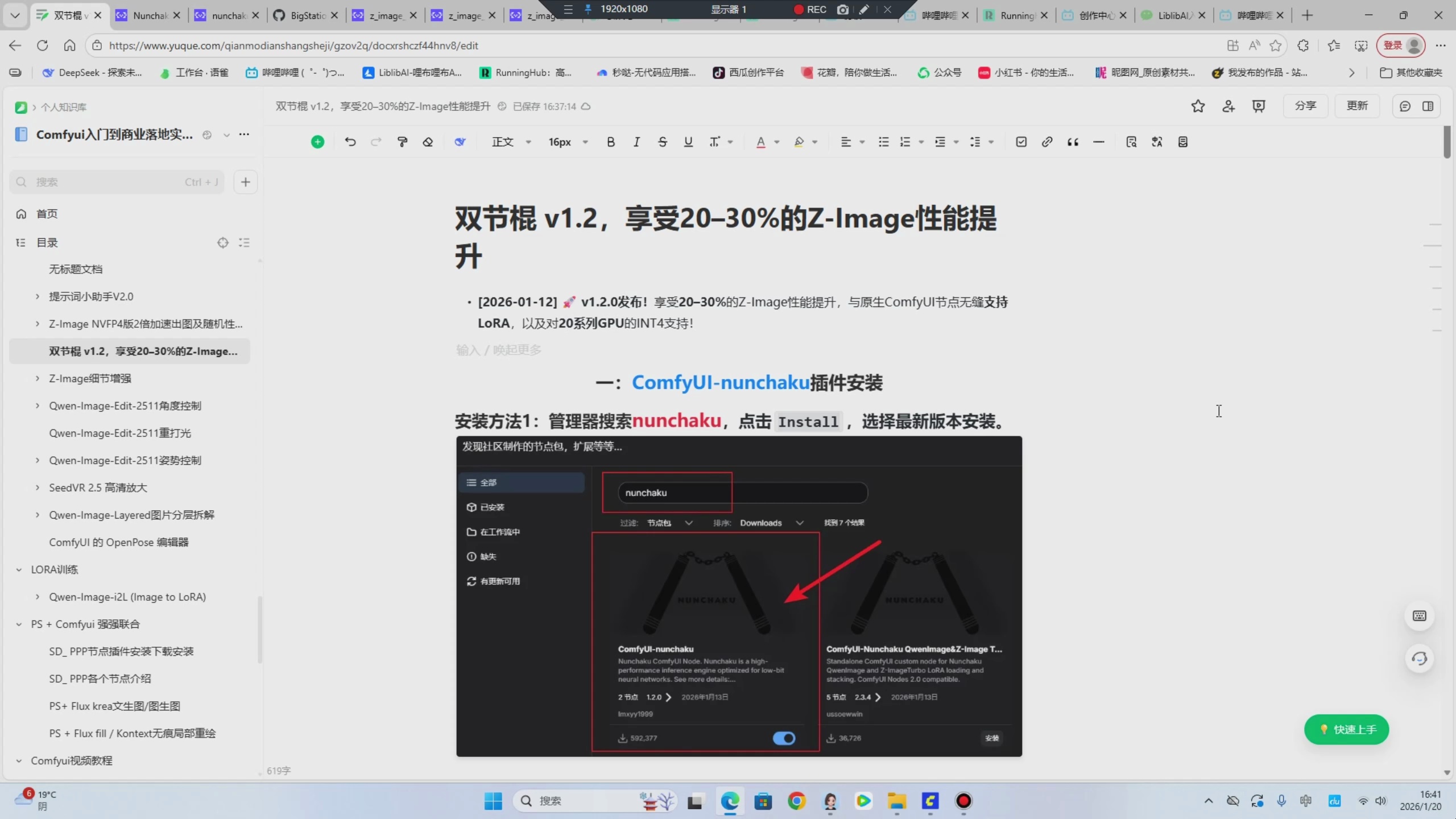Image resolution: width=1456 pixels, height=819 pixels.
Task: Click the indent icon
Action: [x=940, y=142]
